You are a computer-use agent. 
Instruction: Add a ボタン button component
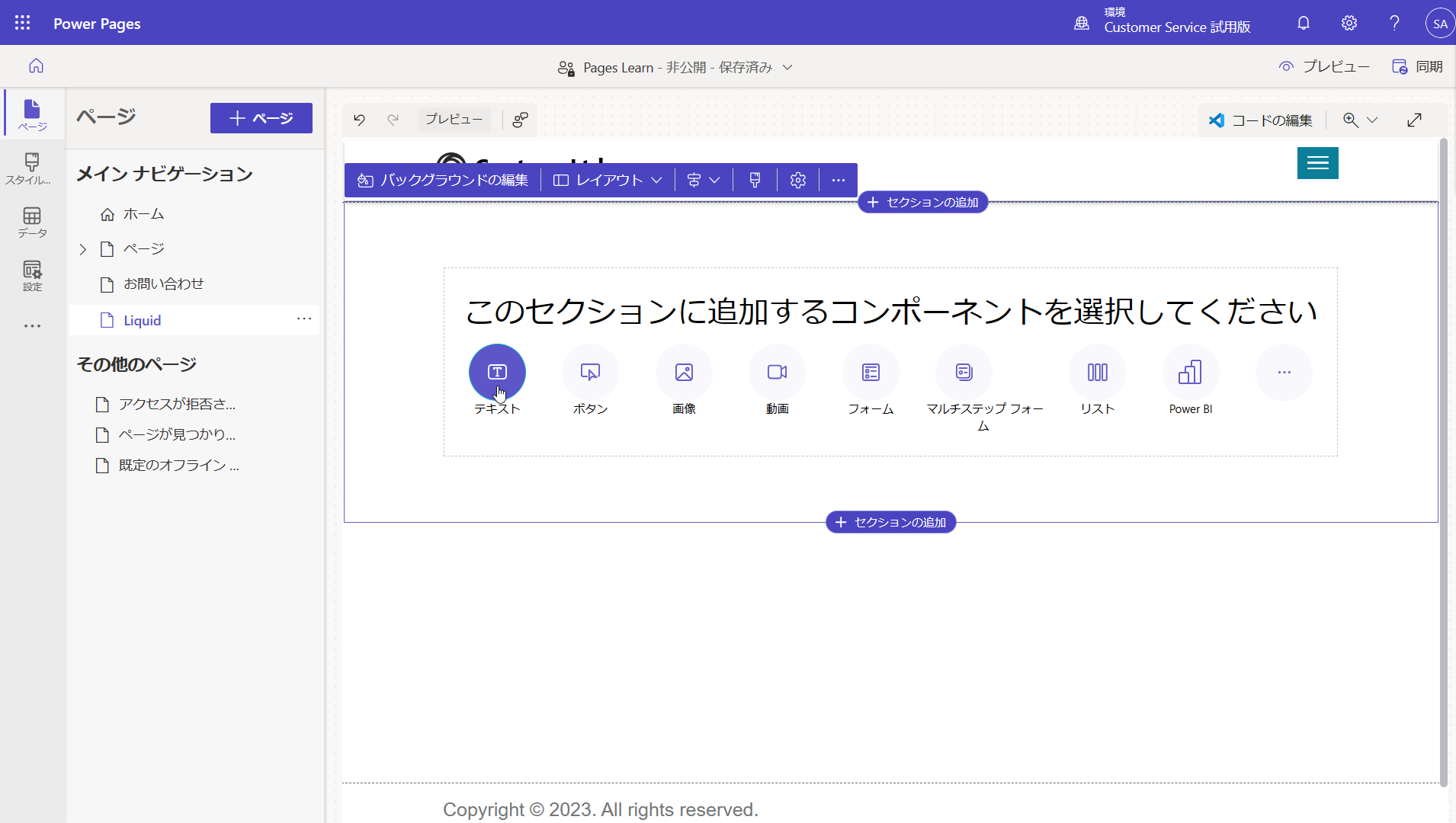pyautogui.click(x=590, y=372)
